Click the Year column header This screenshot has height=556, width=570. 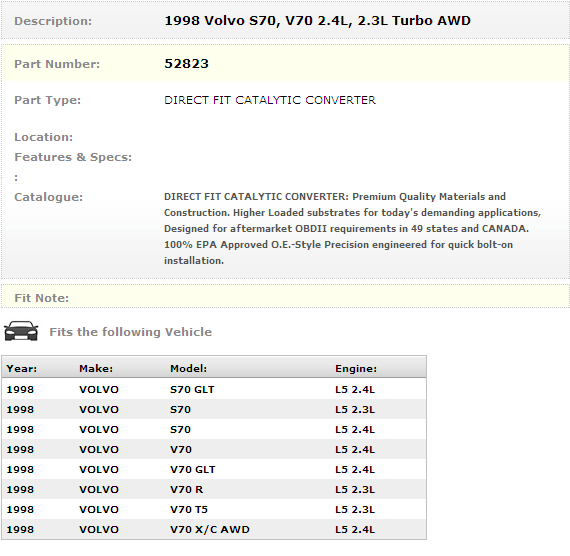[x=22, y=369]
